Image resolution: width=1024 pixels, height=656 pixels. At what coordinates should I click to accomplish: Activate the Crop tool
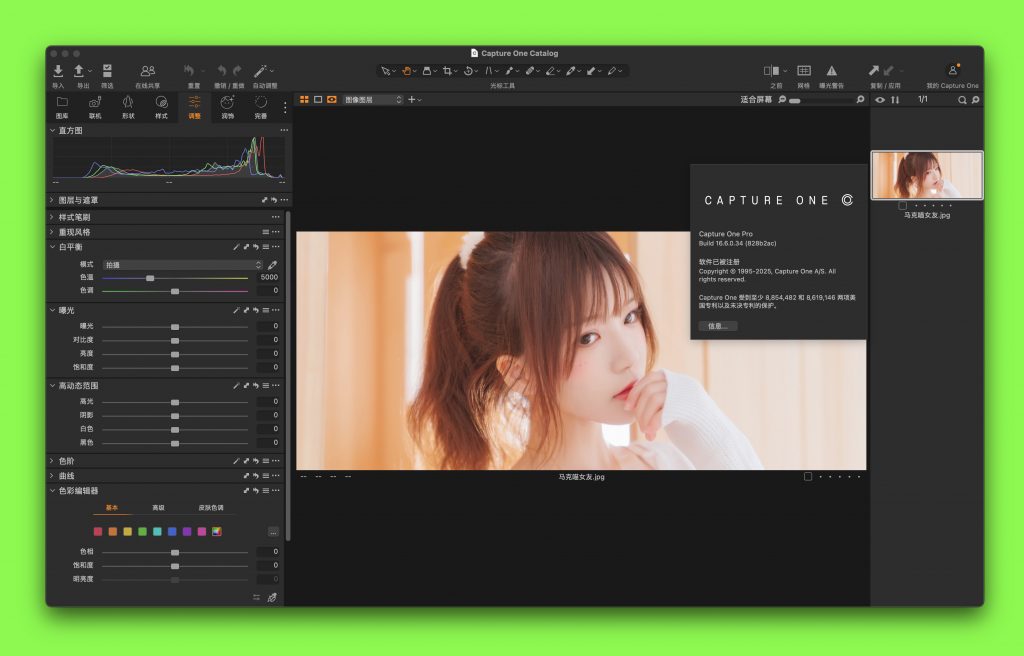[x=445, y=70]
